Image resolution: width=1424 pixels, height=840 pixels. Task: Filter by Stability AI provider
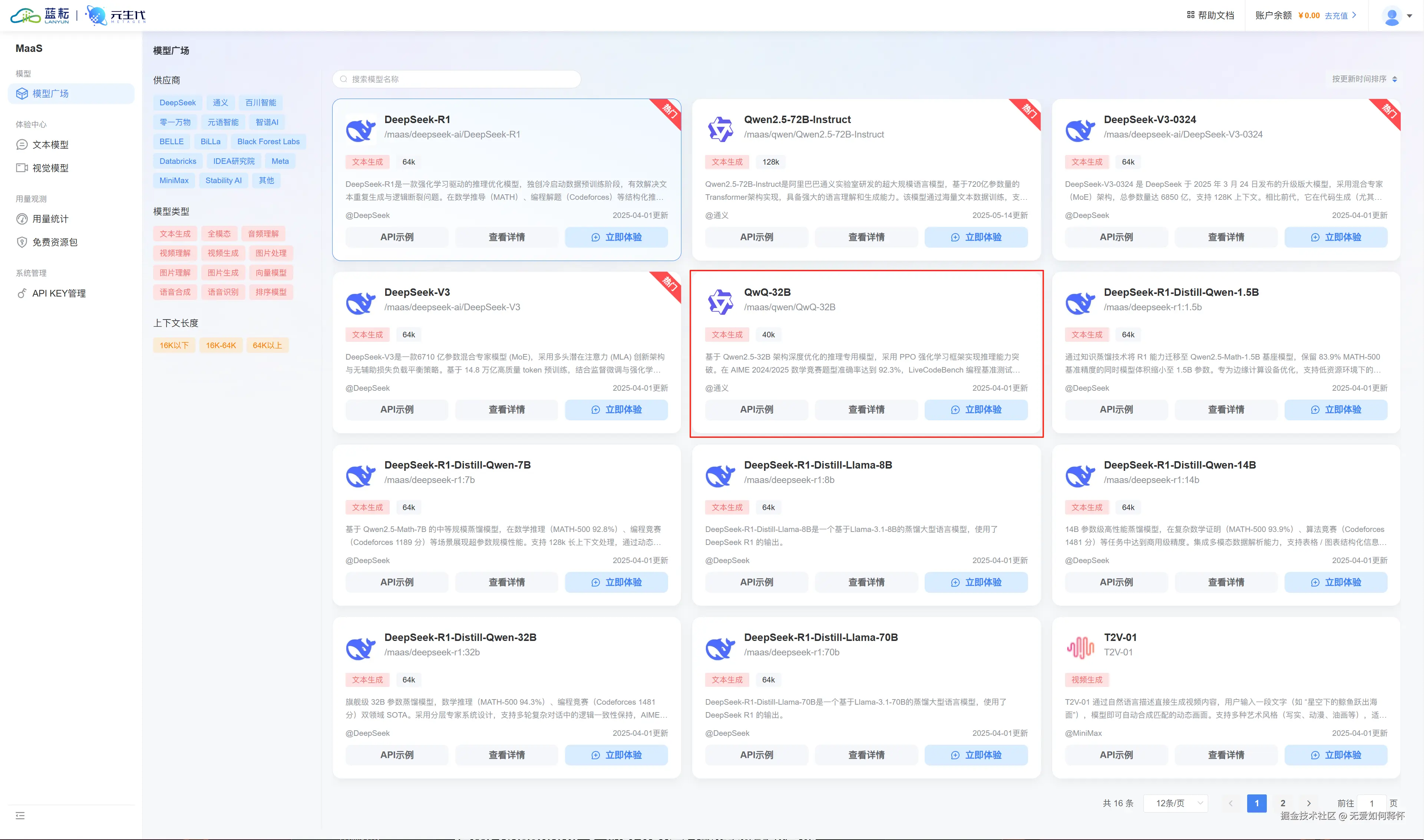click(x=224, y=181)
